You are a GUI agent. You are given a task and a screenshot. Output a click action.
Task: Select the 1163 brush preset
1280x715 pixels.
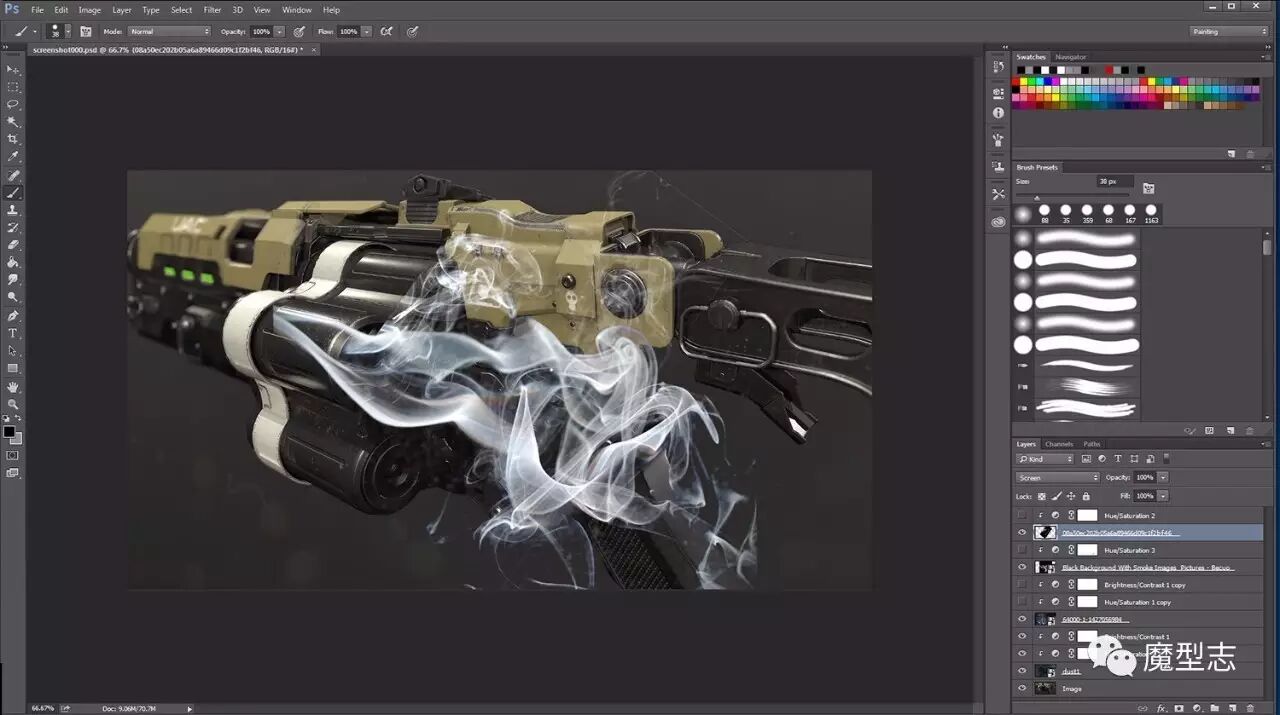pos(1151,213)
